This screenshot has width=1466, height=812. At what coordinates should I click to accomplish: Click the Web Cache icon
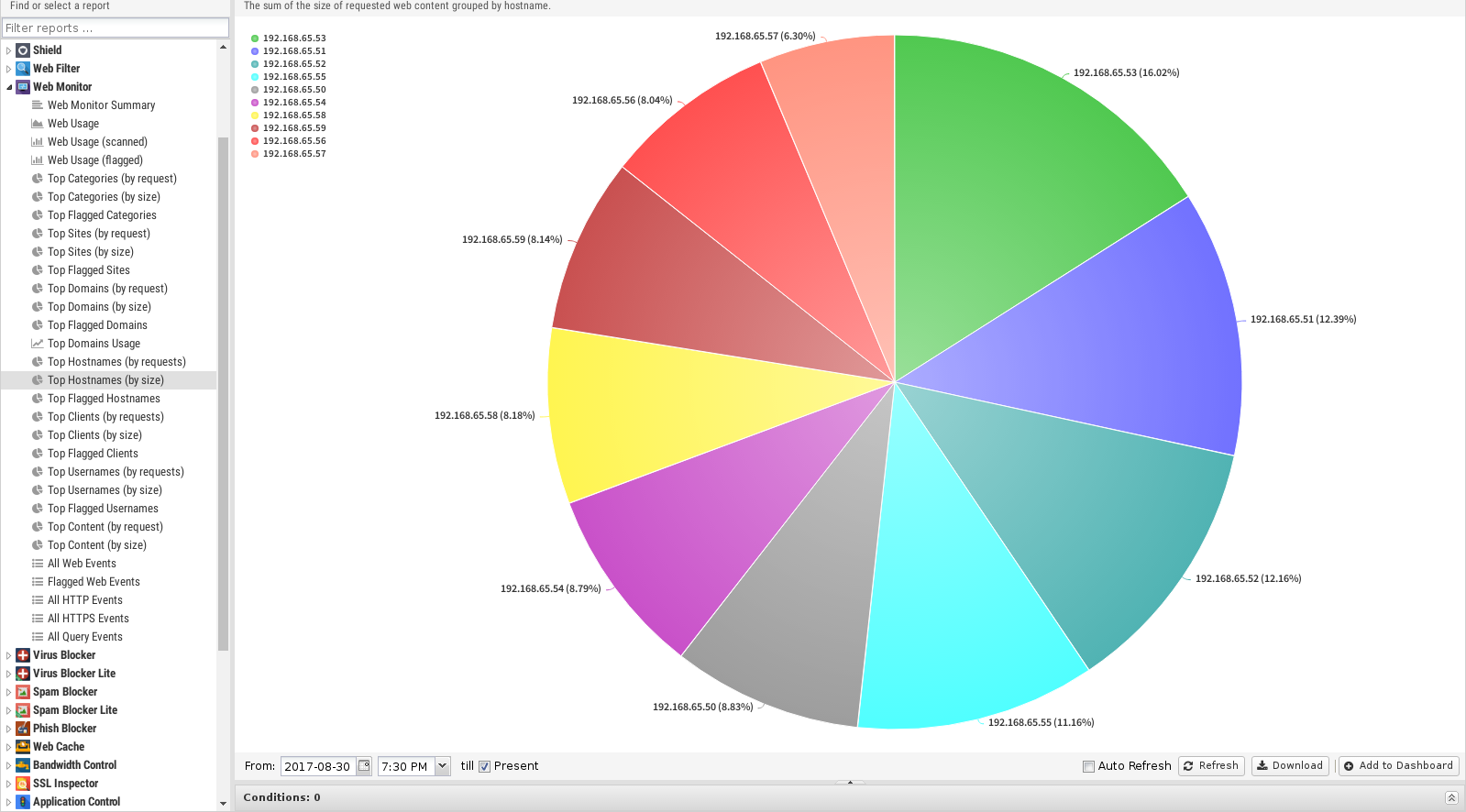point(23,747)
